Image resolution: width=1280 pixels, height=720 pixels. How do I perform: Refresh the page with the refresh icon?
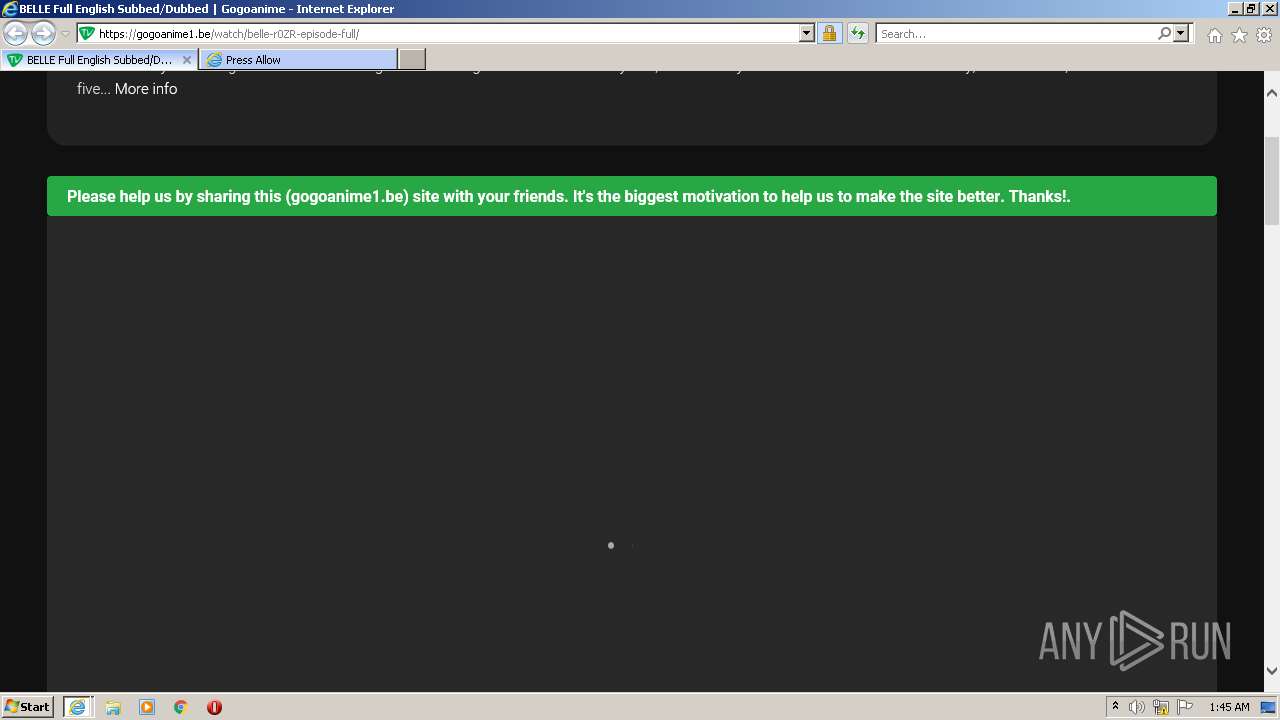point(858,33)
